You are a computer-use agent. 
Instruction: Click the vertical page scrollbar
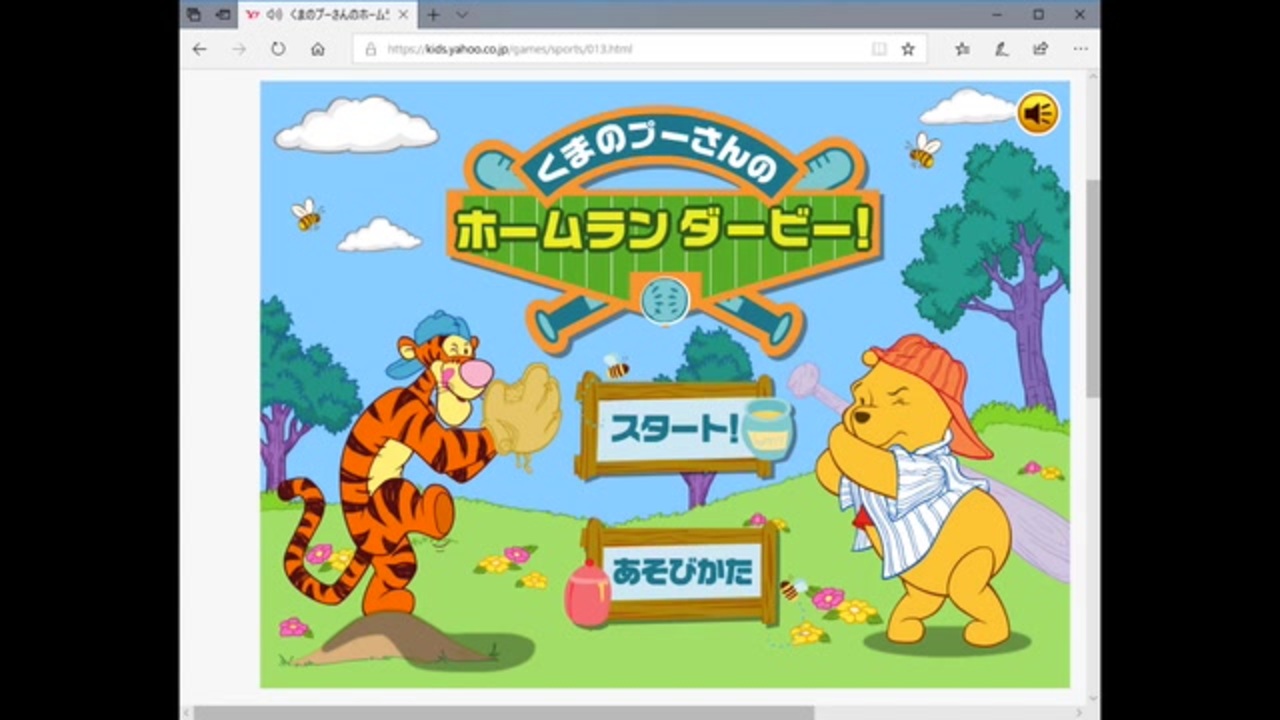(1092, 290)
